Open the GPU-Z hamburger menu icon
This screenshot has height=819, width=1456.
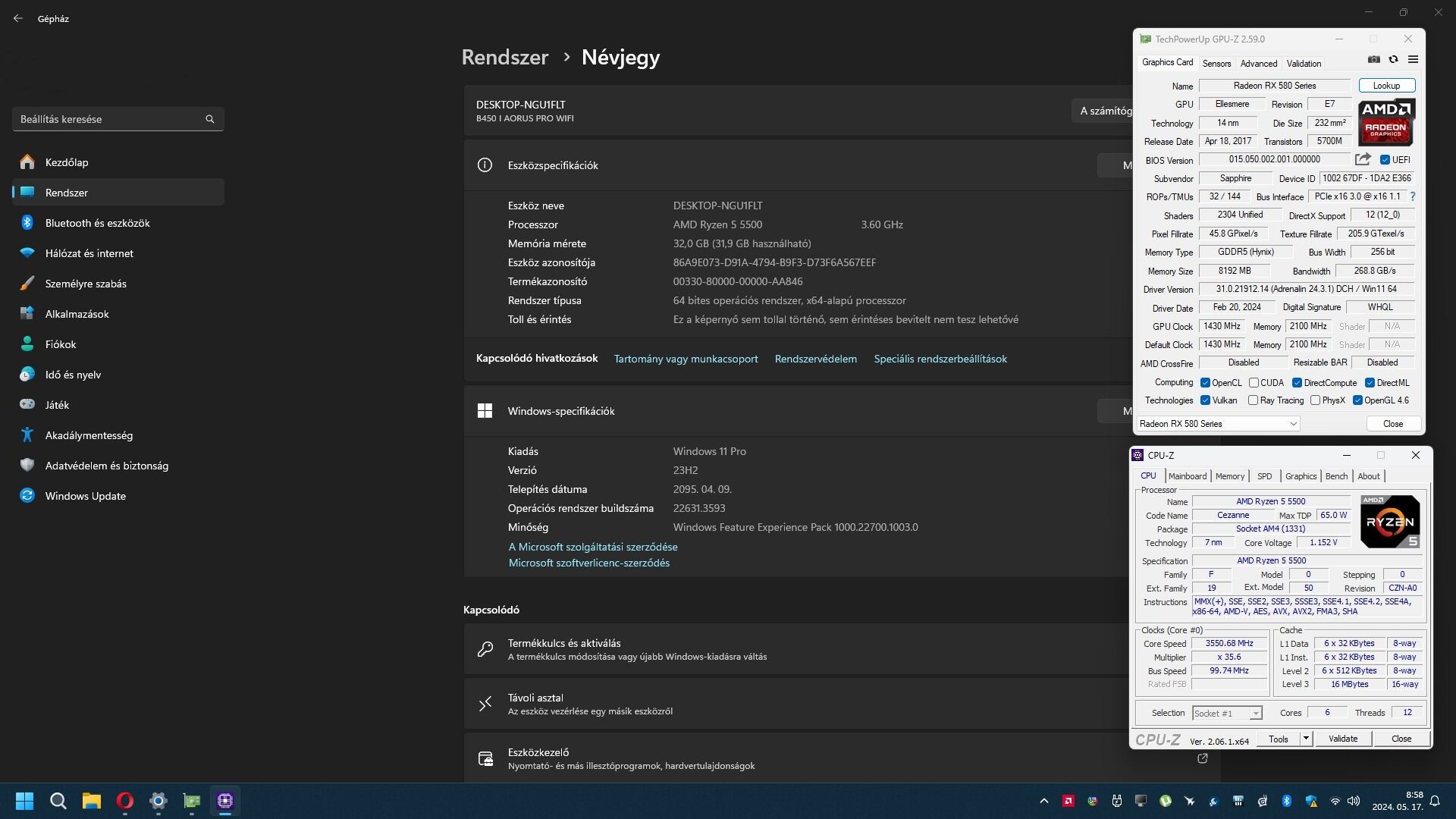tap(1413, 60)
